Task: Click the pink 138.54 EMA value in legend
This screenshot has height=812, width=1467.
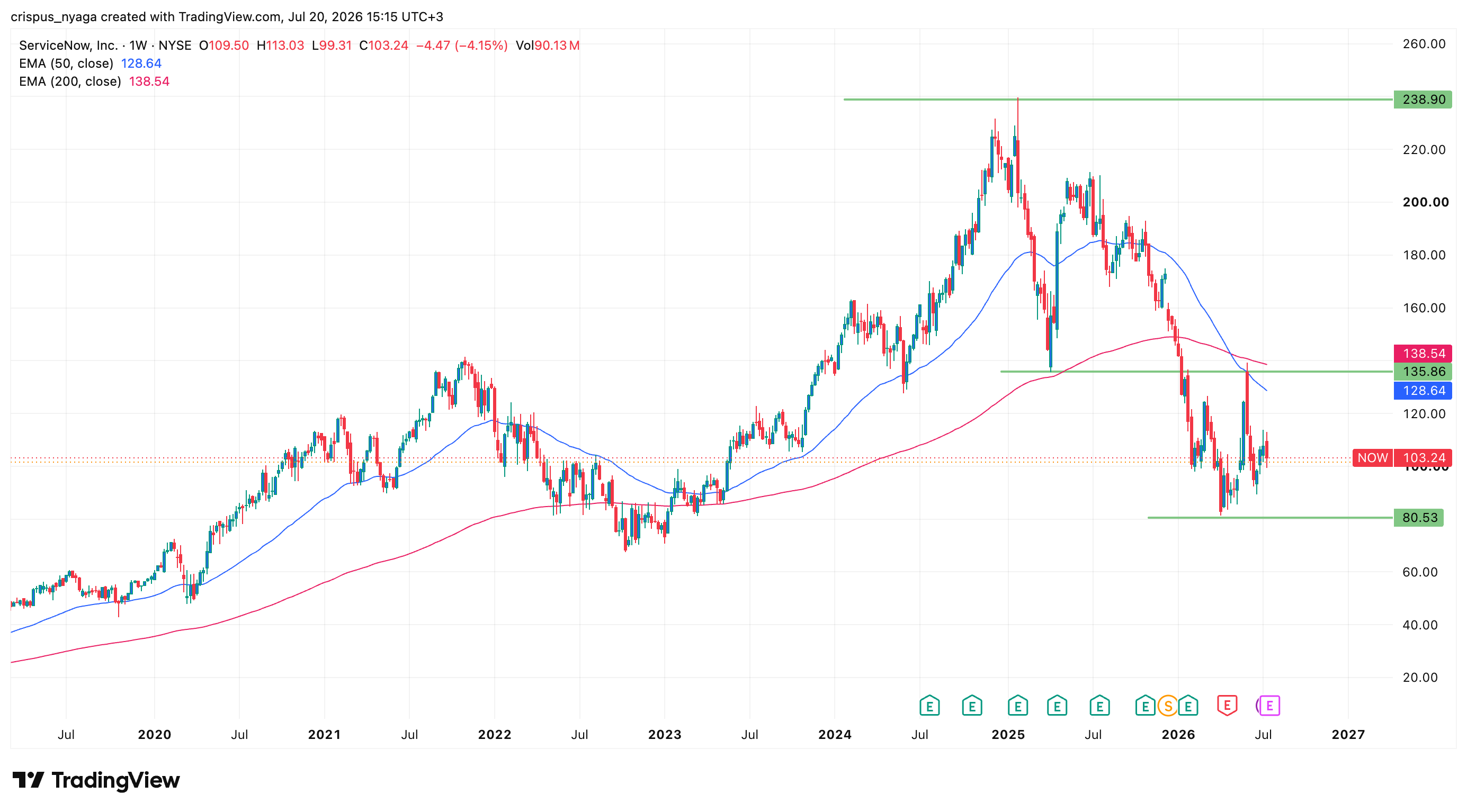Action: click(149, 82)
